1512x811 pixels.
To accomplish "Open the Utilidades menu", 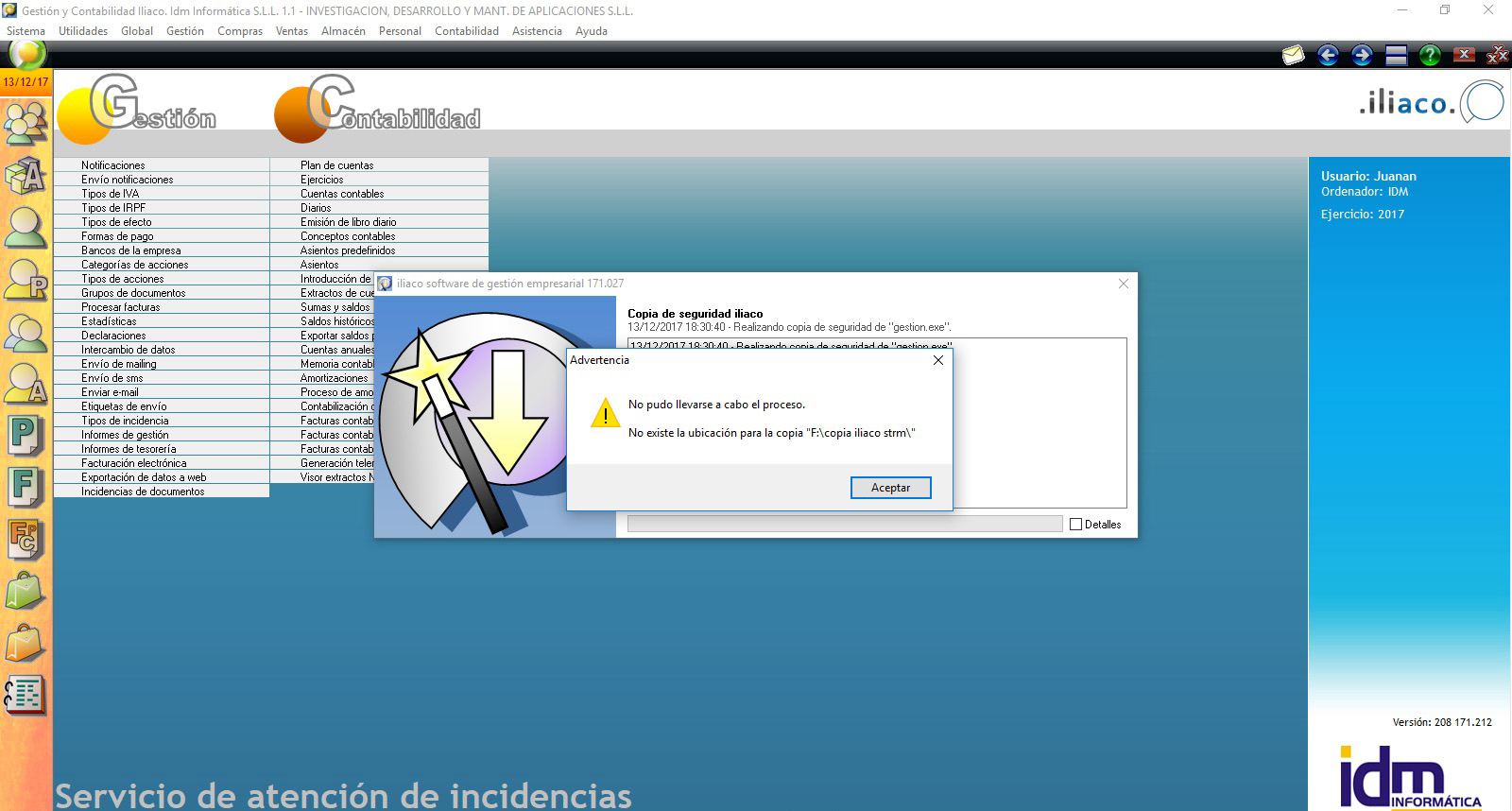I will coord(83,31).
